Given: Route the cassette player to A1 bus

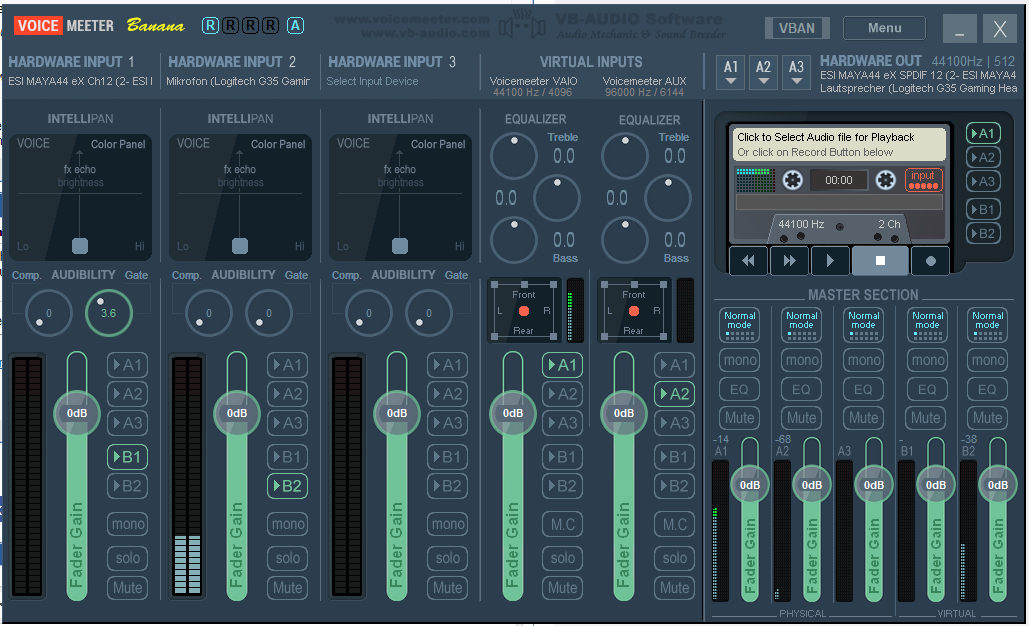Looking at the screenshot, I should coord(983,133).
